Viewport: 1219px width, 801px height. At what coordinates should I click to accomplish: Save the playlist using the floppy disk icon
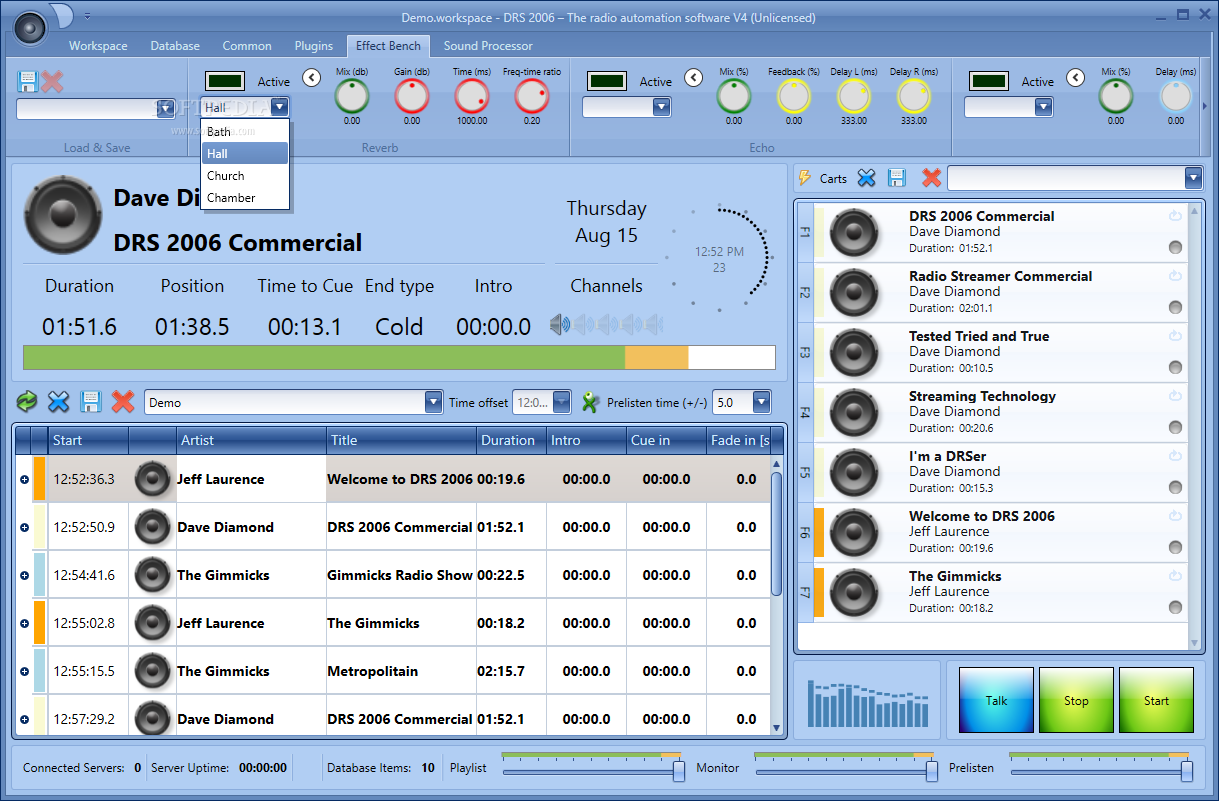[x=91, y=402]
